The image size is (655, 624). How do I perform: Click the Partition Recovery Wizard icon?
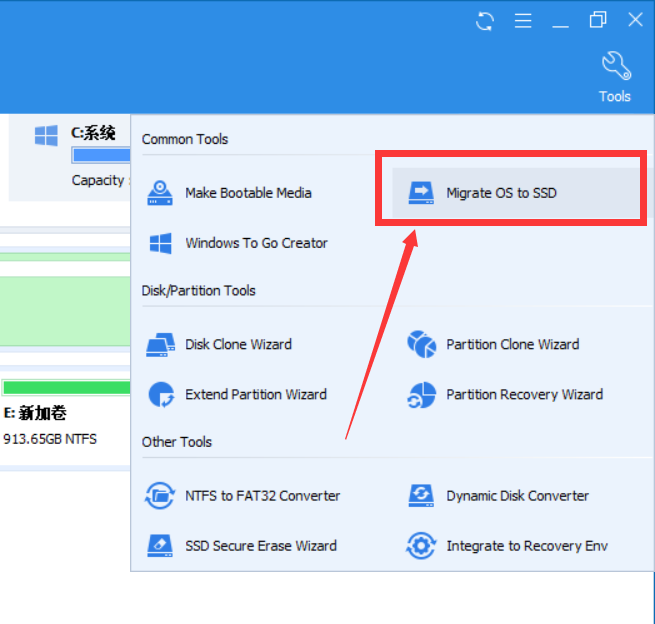click(x=421, y=395)
